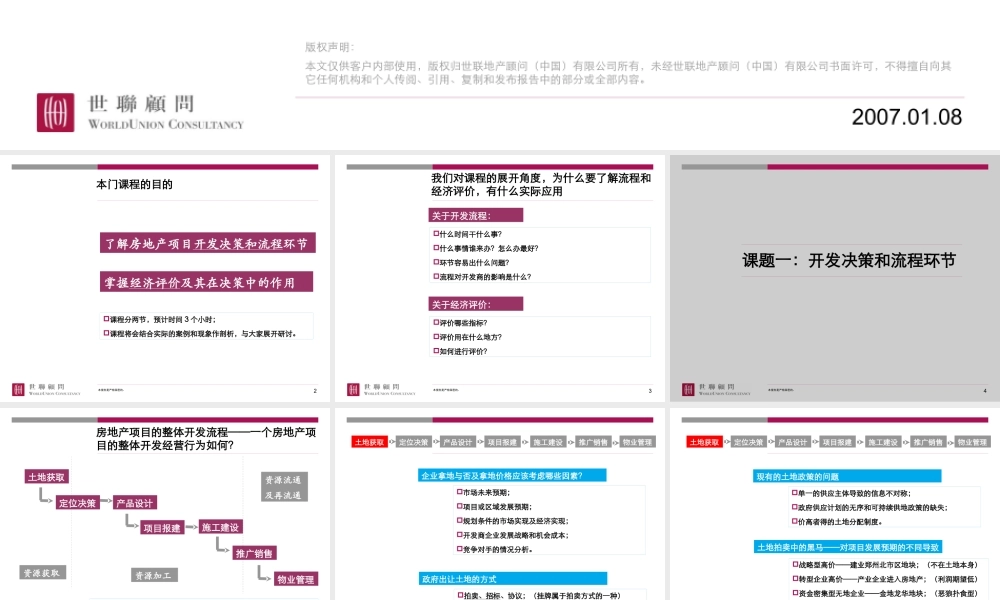Click bullet 什么事情谁来办?怎么办最好?
Screen dimensions: 1000x600
[x=486, y=248]
